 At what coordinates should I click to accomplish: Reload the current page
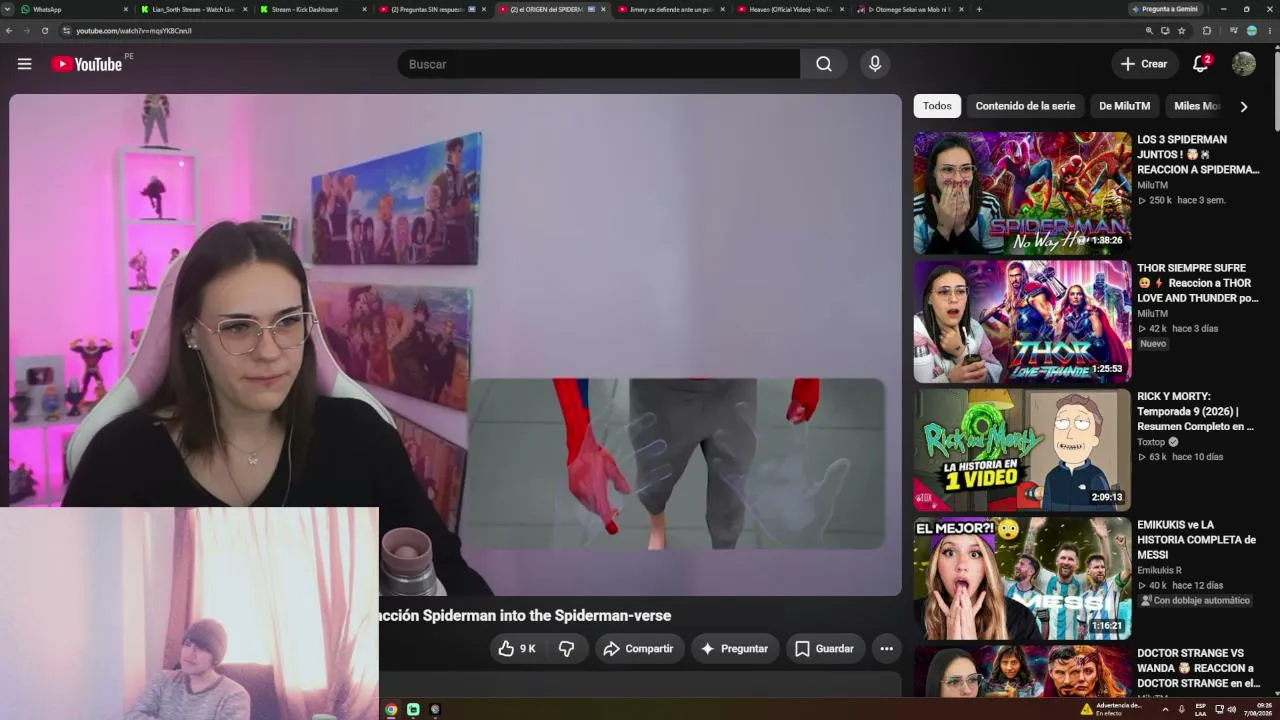45,31
